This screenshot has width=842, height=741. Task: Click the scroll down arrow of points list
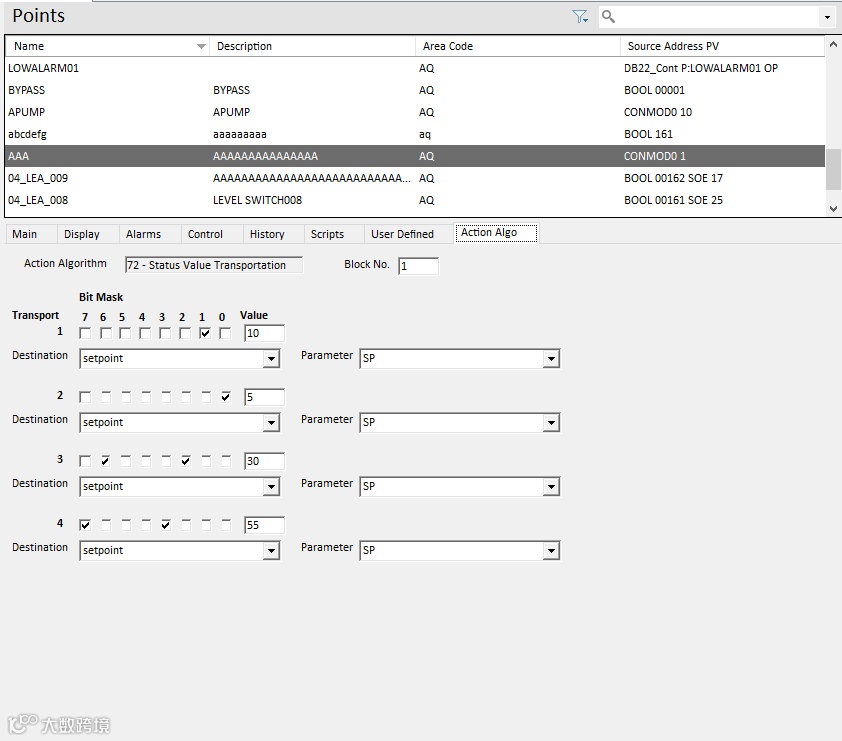(x=833, y=209)
